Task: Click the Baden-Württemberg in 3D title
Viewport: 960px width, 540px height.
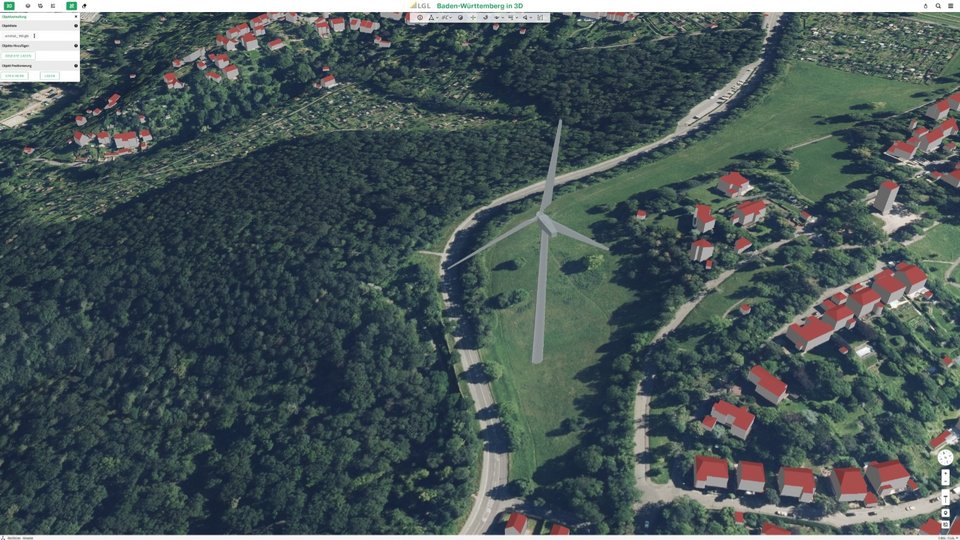Action: click(480, 6)
